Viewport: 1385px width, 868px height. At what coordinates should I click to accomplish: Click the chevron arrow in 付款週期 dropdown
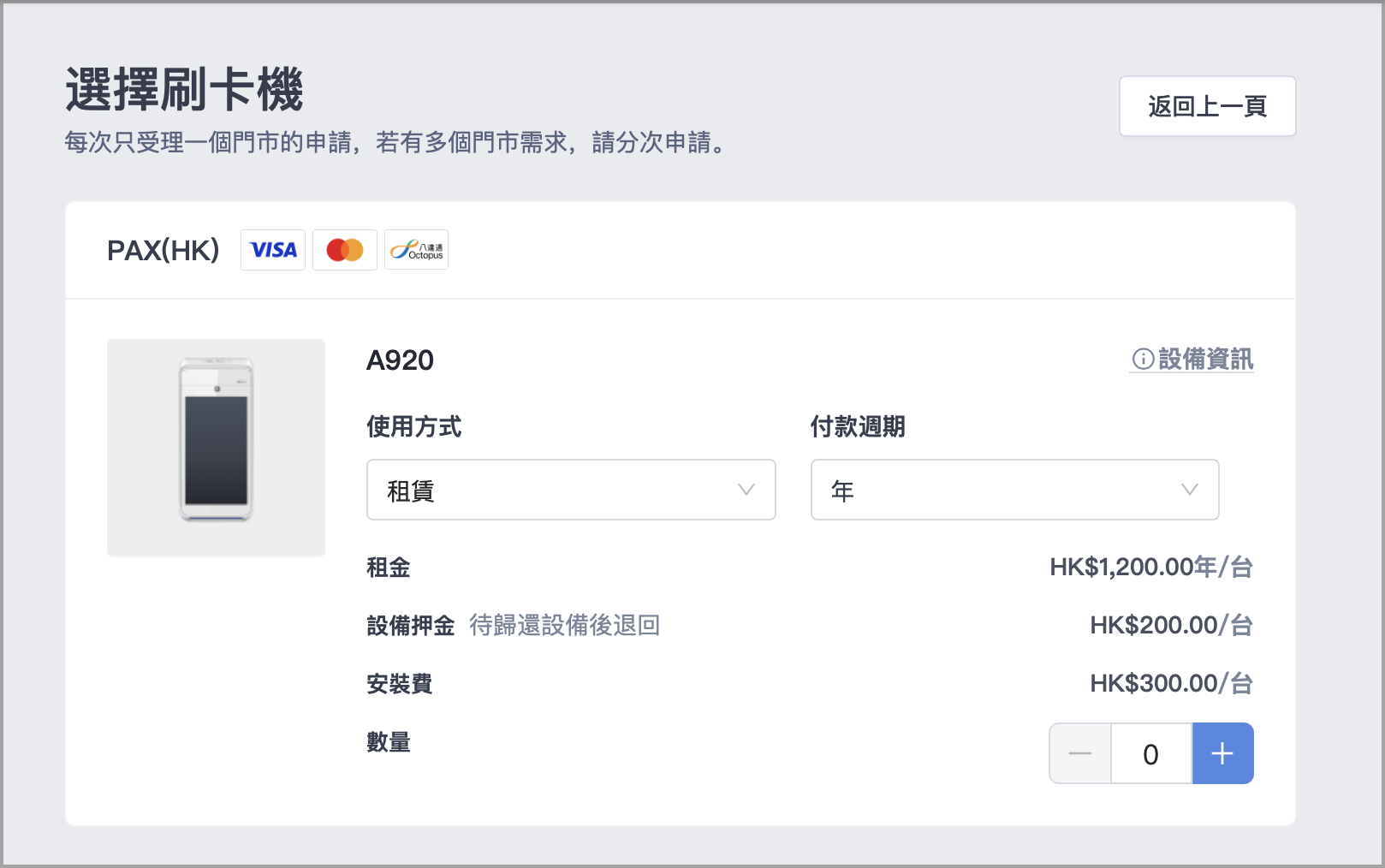pyautogui.click(x=1190, y=490)
